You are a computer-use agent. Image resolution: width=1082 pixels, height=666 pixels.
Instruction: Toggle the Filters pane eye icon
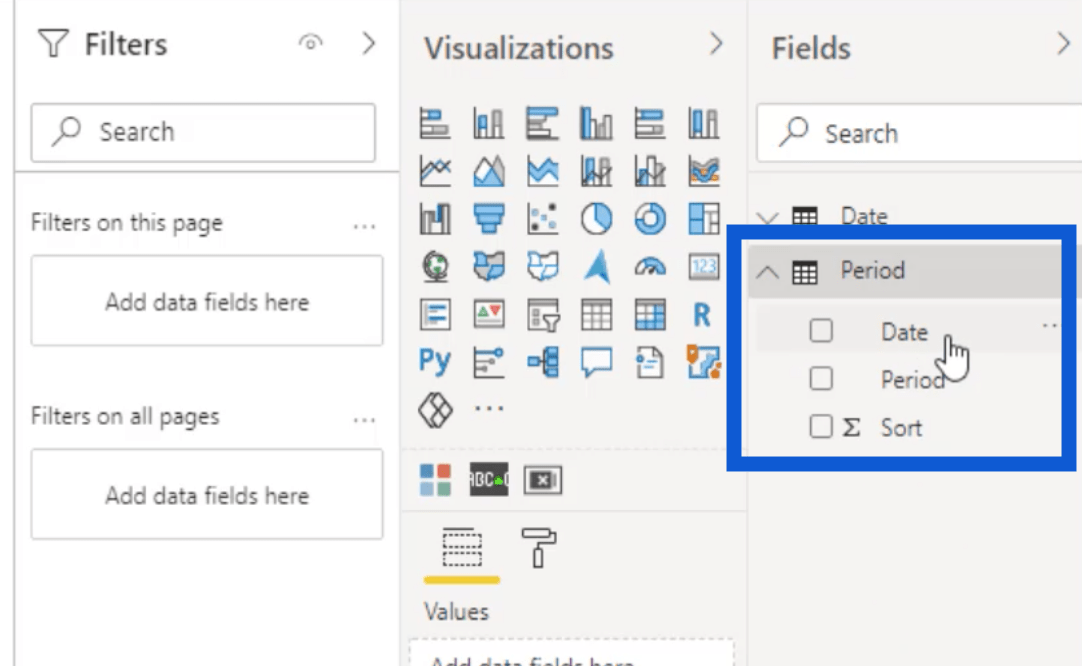click(x=311, y=43)
